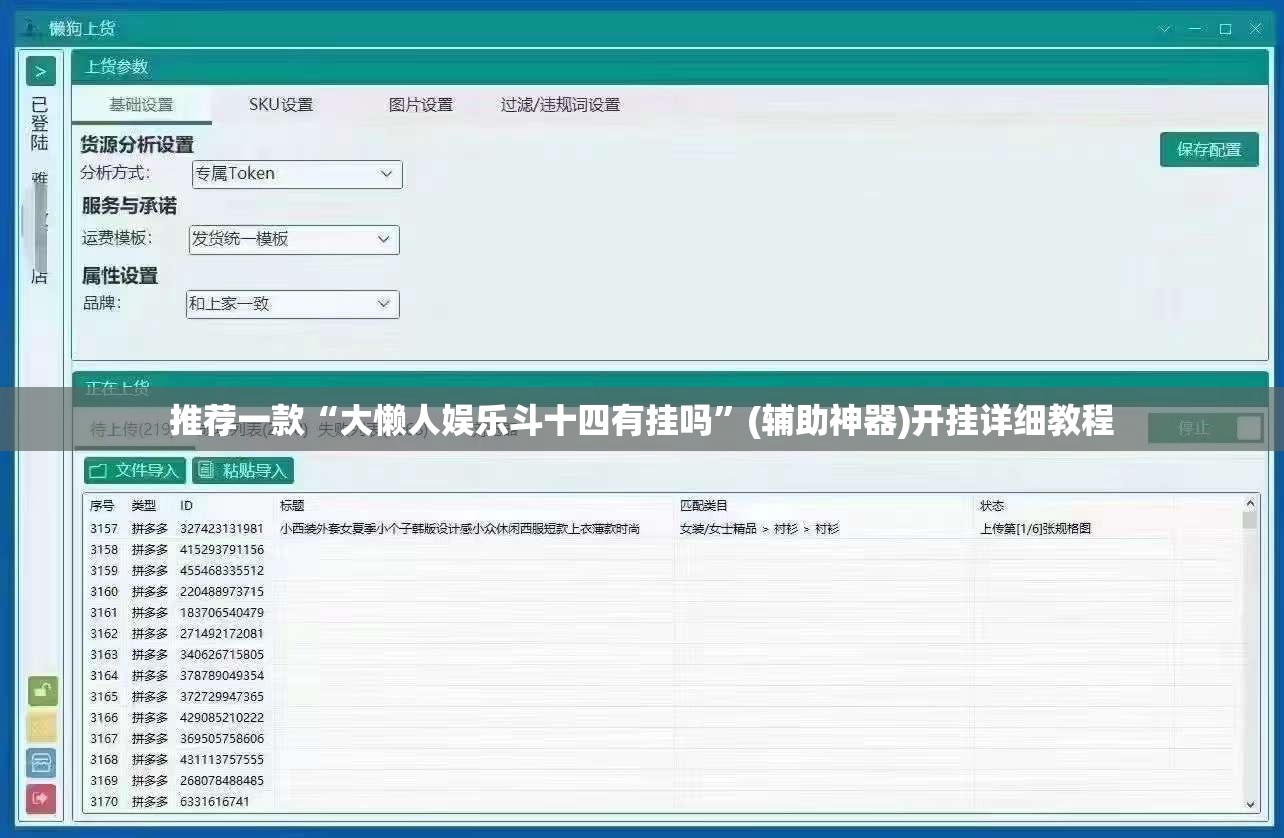Select ID 327423131981 cell
The width and height of the screenshot is (1284, 838).
pos(222,528)
